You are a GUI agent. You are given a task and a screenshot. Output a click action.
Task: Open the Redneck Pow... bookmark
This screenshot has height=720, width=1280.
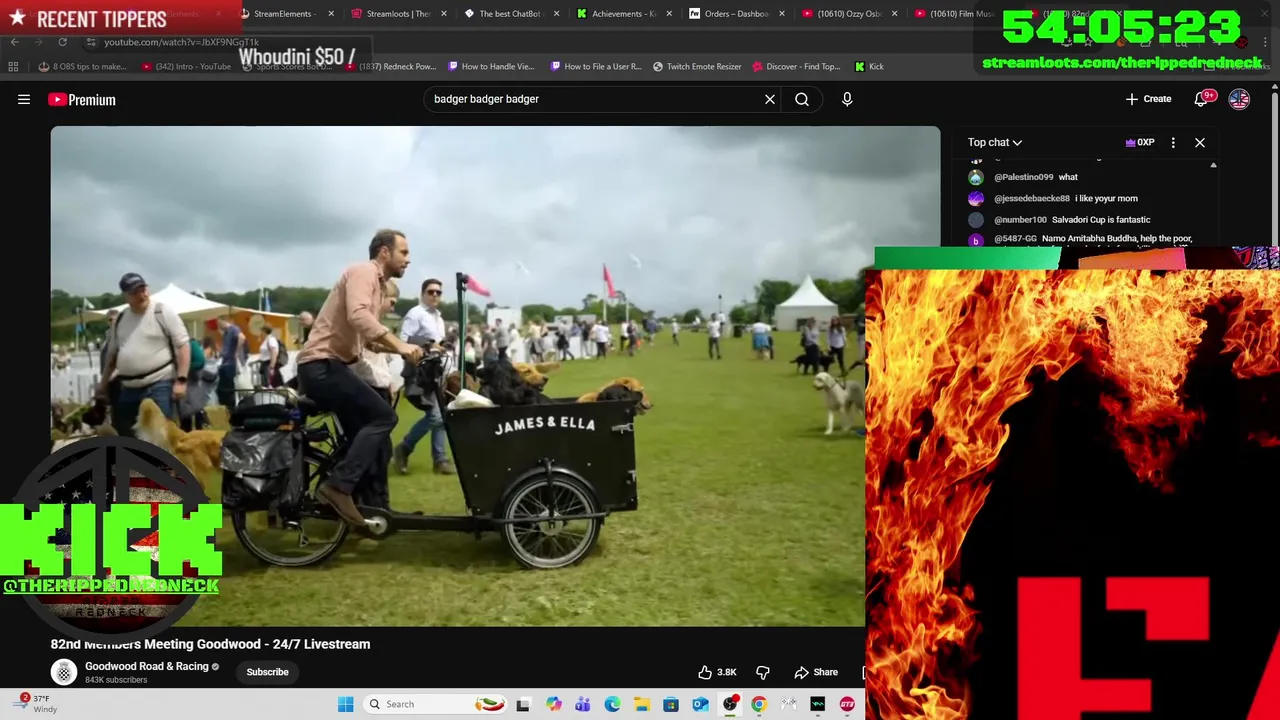click(x=390, y=67)
